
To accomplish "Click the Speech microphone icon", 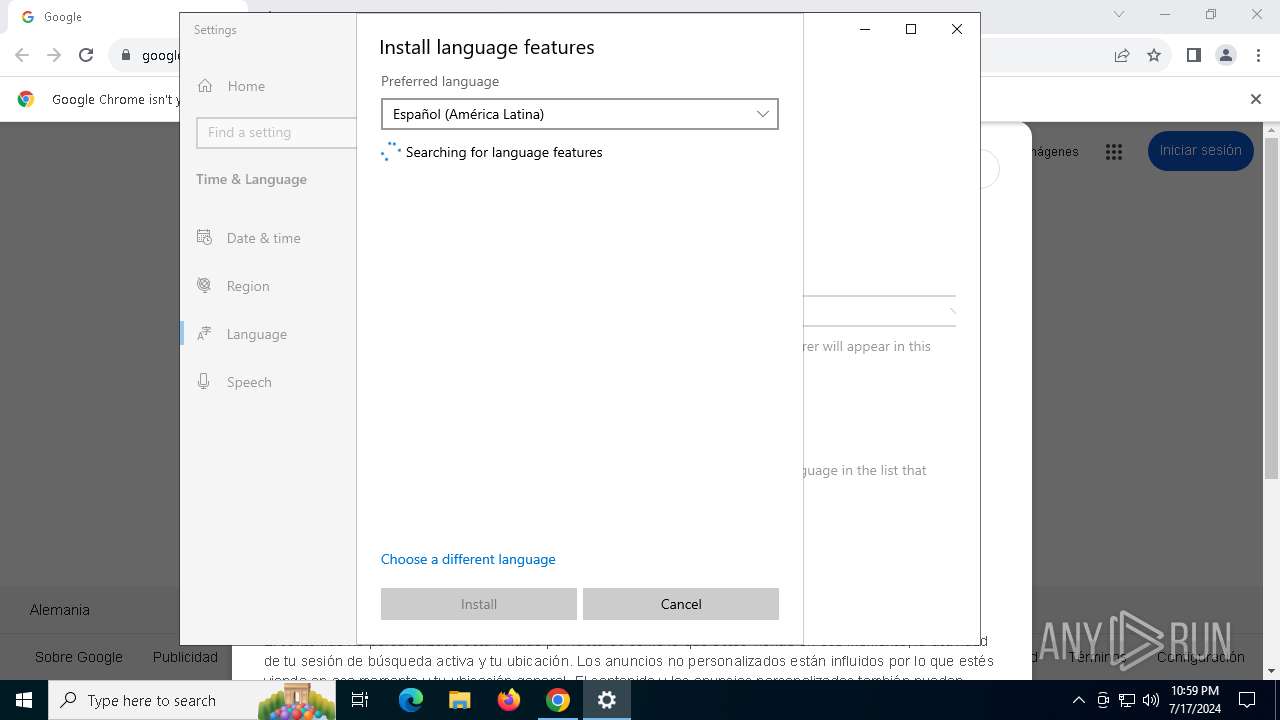I will click(x=204, y=381).
